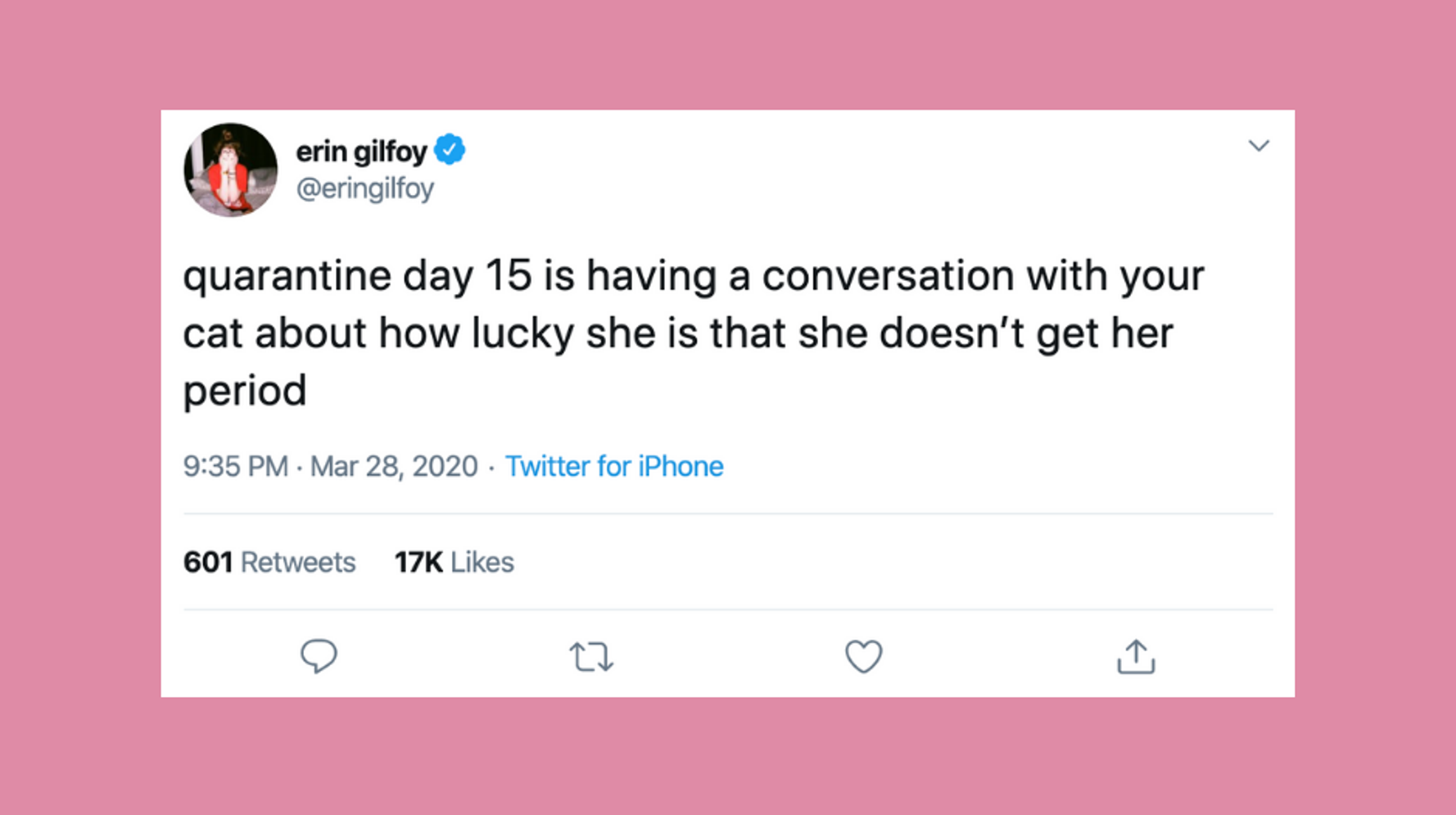Click the 9:35 PM timestamp
The image size is (1456, 815).
click(x=235, y=466)
